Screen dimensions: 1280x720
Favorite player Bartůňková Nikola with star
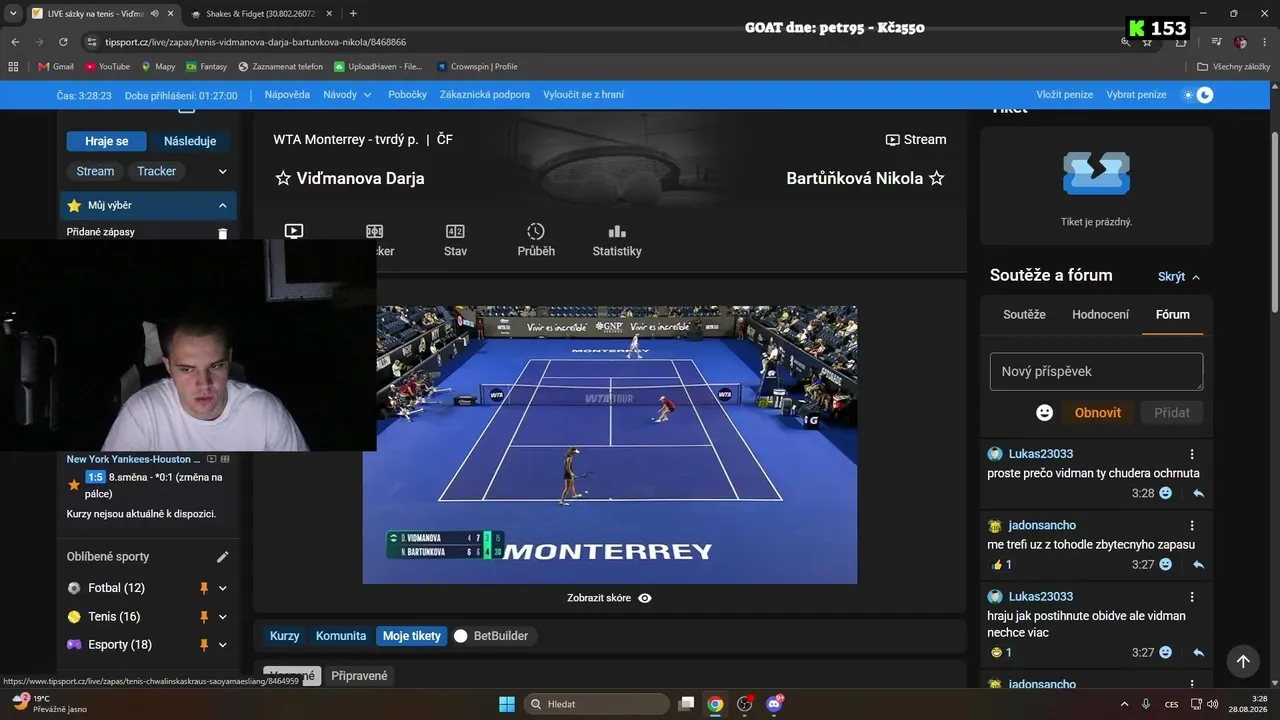[x=937, y=178]
